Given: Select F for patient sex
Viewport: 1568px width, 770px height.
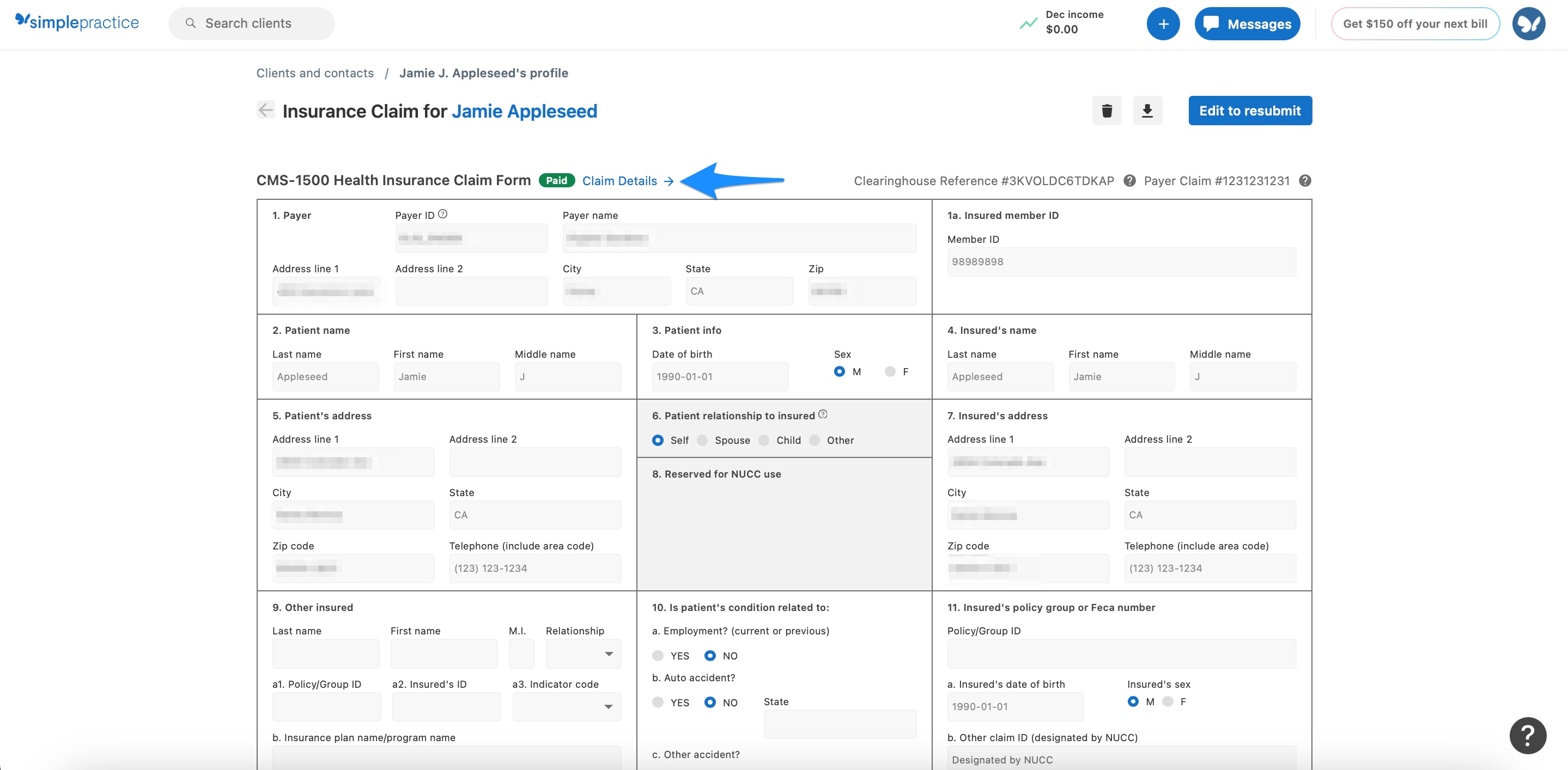Looking at the screenshot, I should (890, 371).
